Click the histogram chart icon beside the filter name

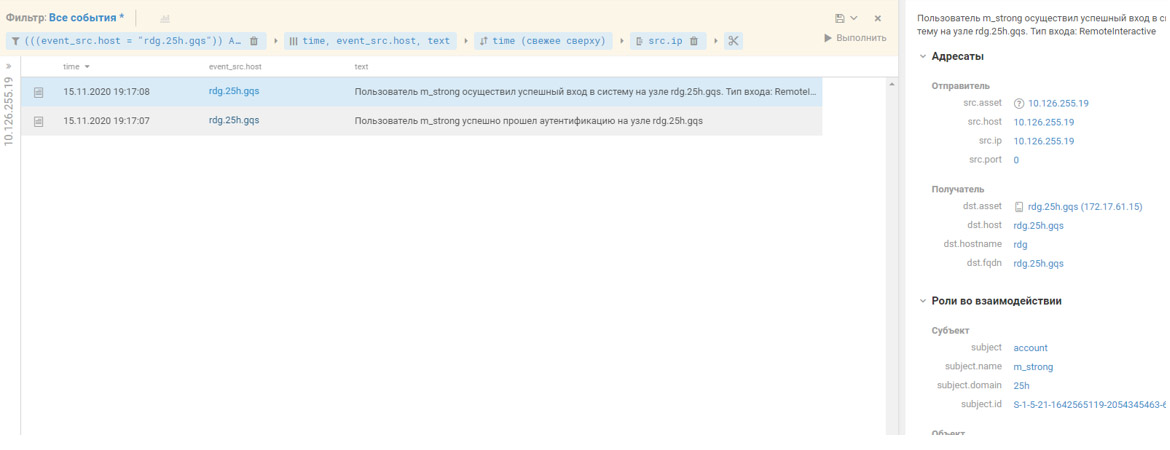pos(165,18)
